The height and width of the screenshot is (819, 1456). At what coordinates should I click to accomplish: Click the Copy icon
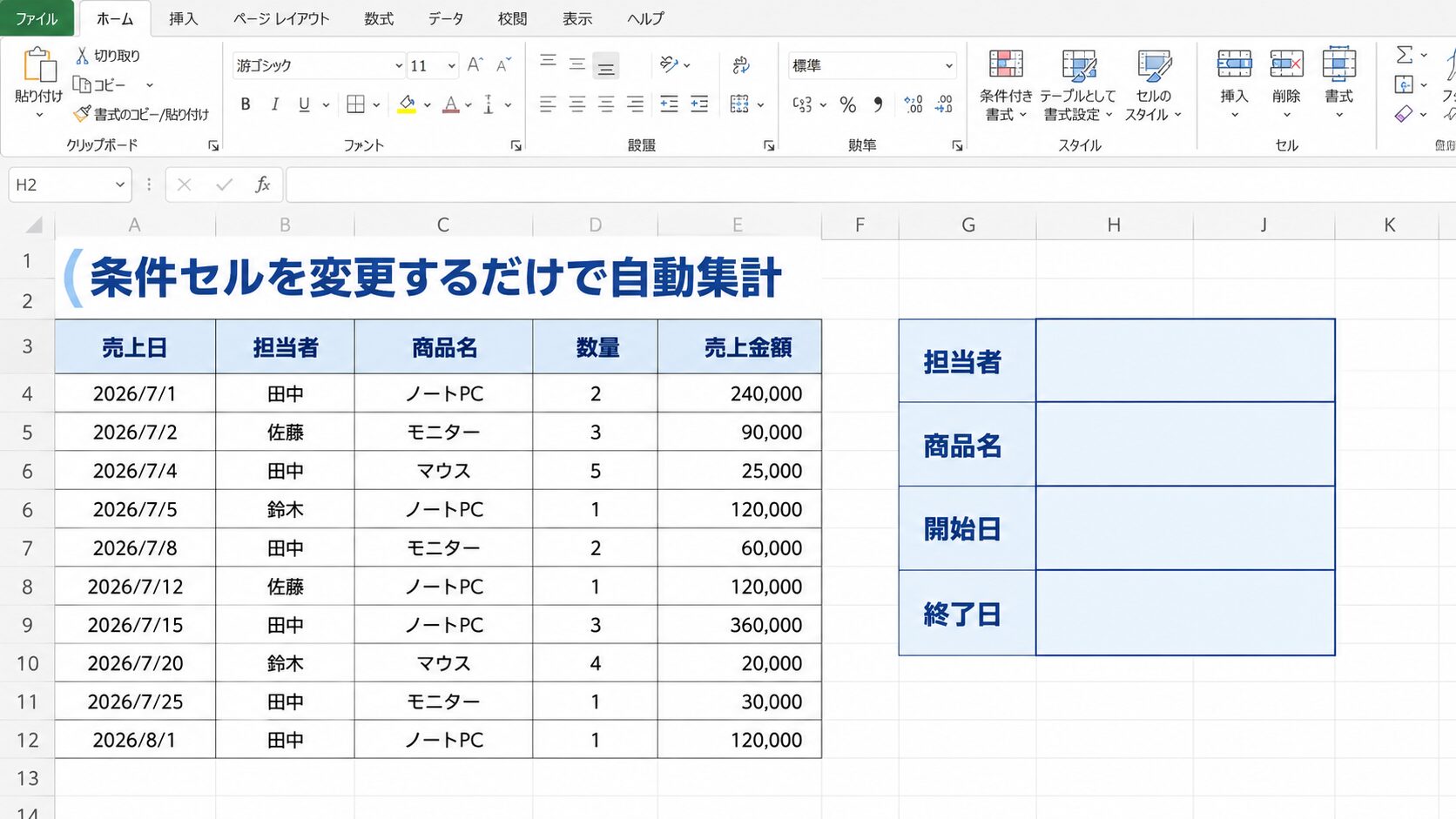tap(82, 84)
